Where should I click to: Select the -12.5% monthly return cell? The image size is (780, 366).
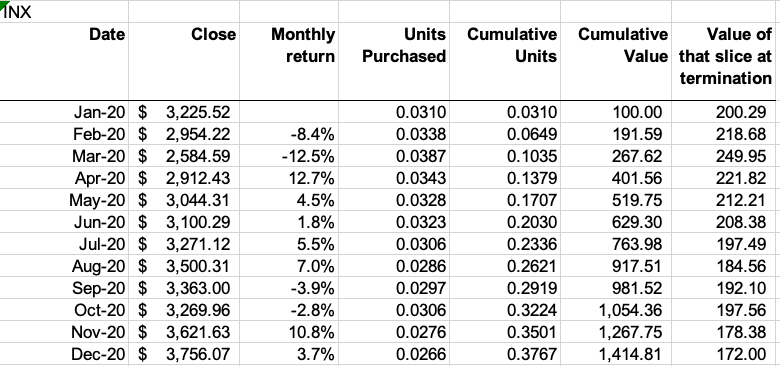[x=289, y=156]
